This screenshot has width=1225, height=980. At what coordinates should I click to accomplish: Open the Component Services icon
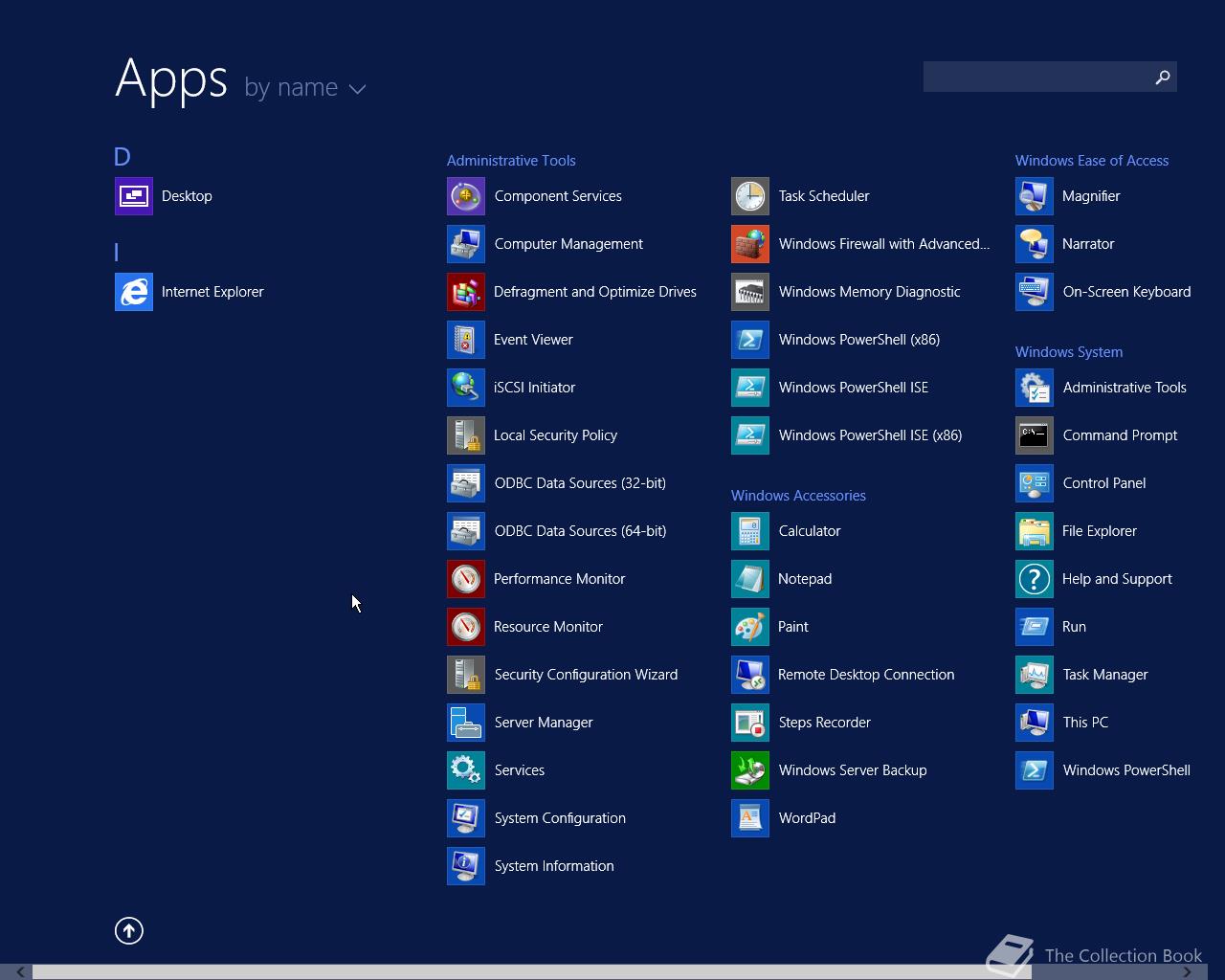tap(466, 196)
